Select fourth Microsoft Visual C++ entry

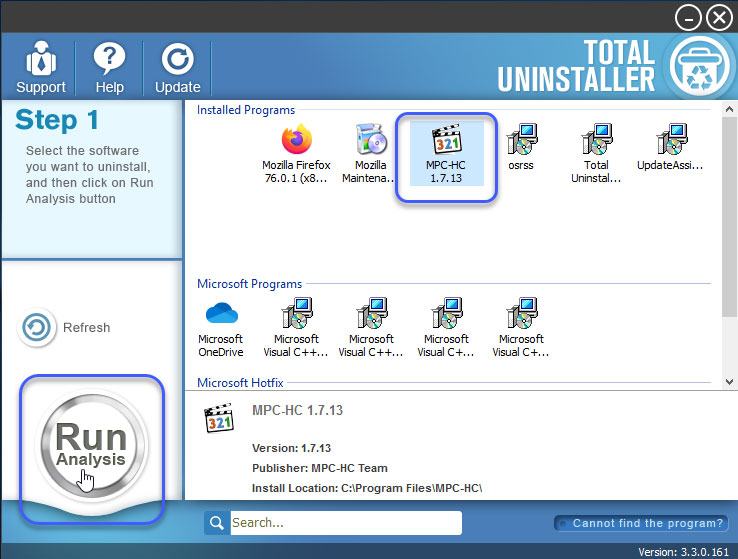click(x=521, y=327)
